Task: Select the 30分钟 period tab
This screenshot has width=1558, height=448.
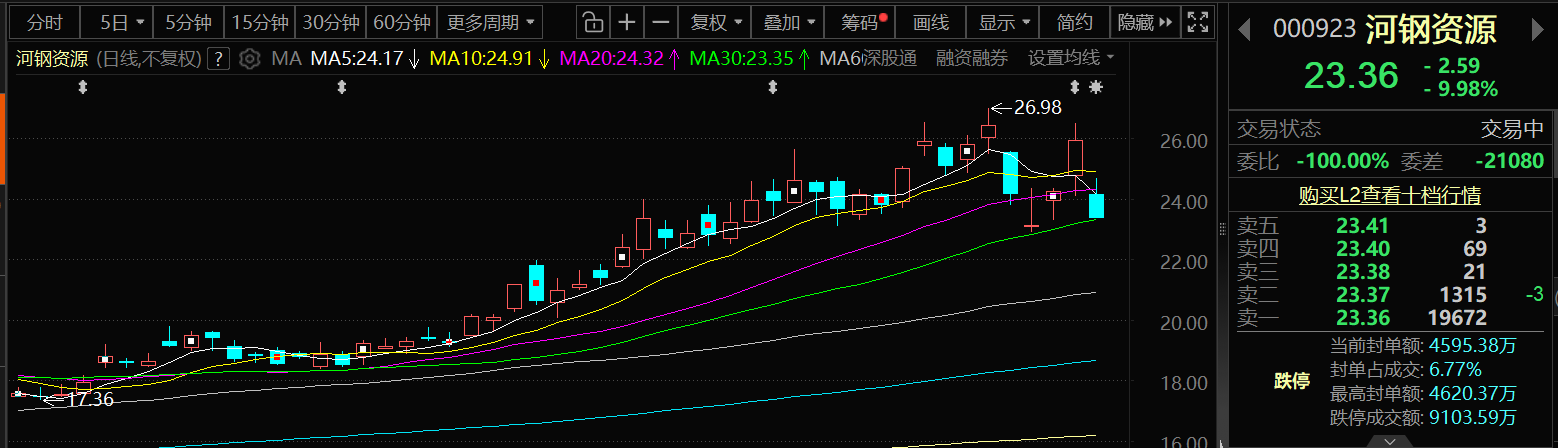Action: 331,22
